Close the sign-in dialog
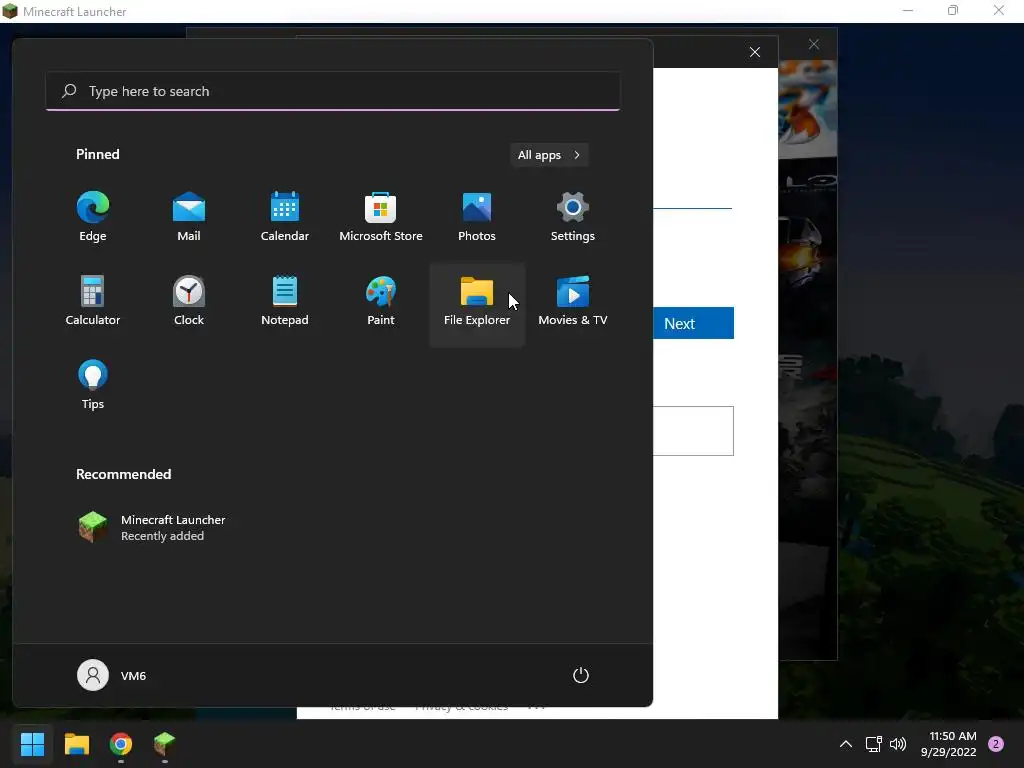 coord(755,52)
